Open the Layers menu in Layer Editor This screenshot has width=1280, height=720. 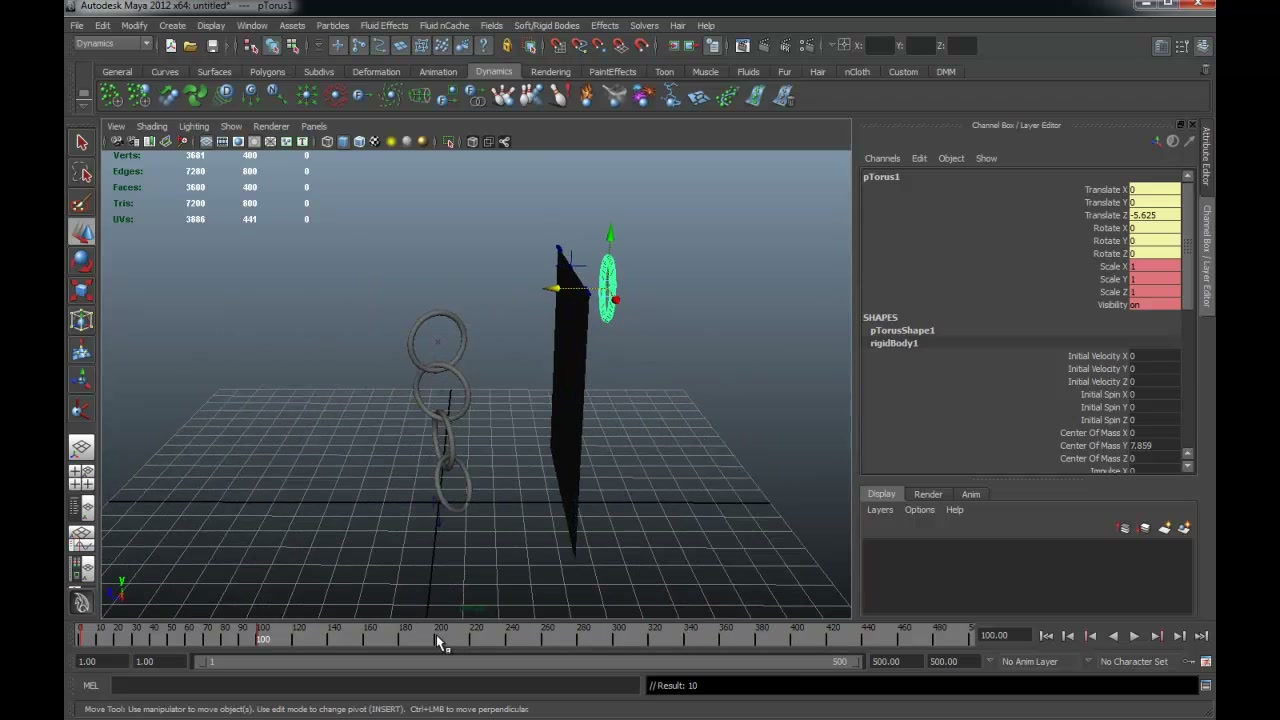tap(880, 510)
